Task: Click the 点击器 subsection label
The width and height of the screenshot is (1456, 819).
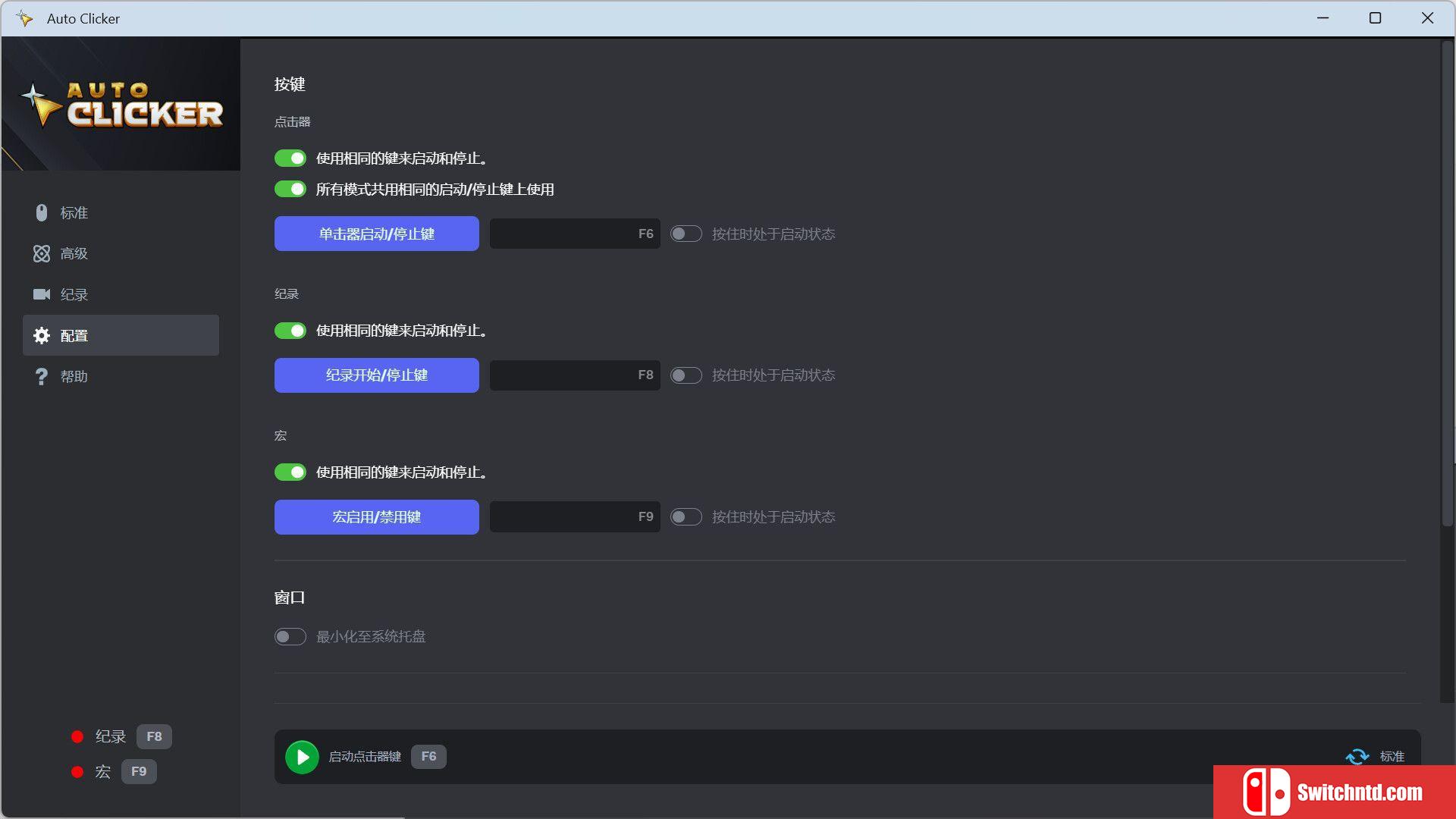Action: (x=293, y=122)
